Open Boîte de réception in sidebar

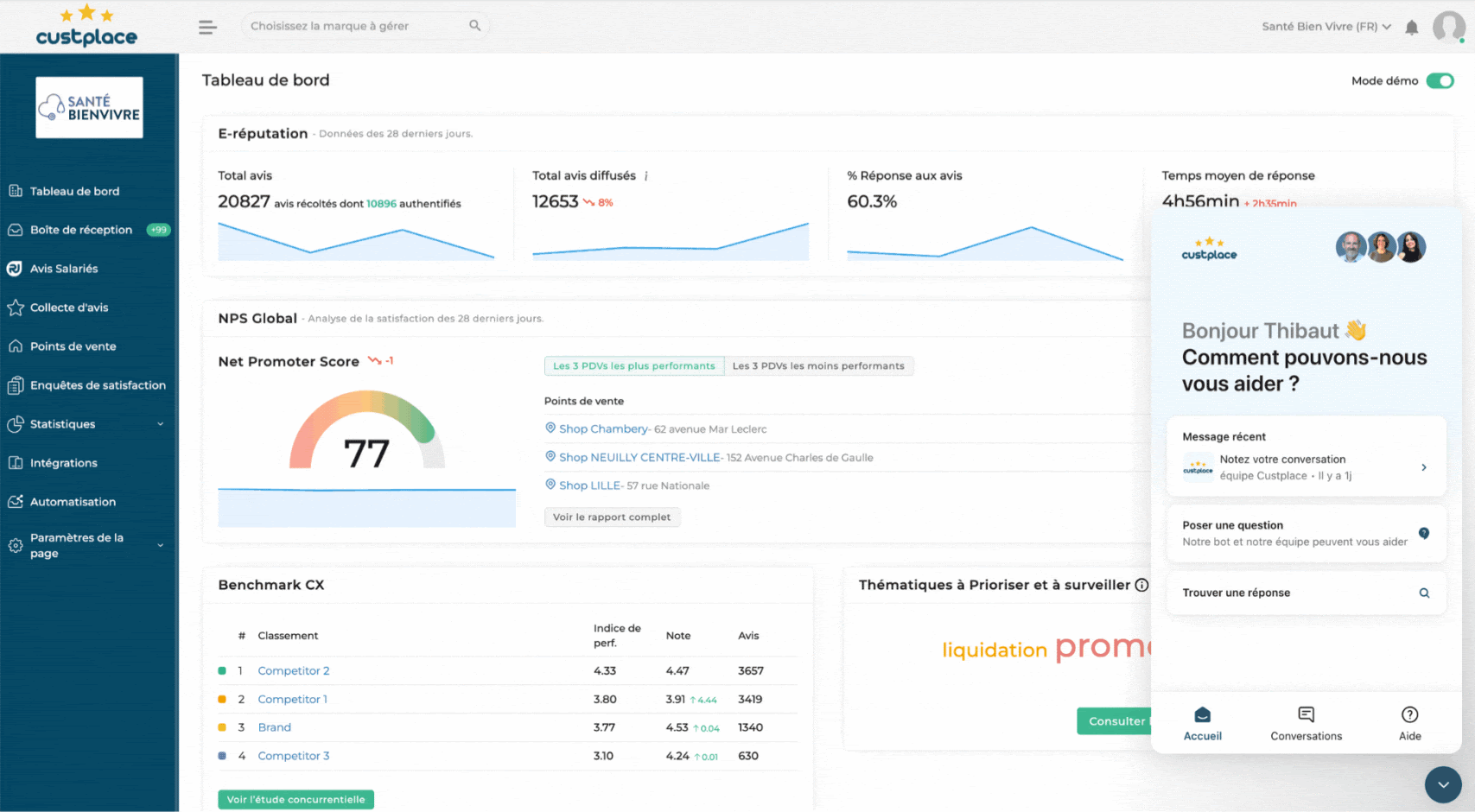[81, 230]
